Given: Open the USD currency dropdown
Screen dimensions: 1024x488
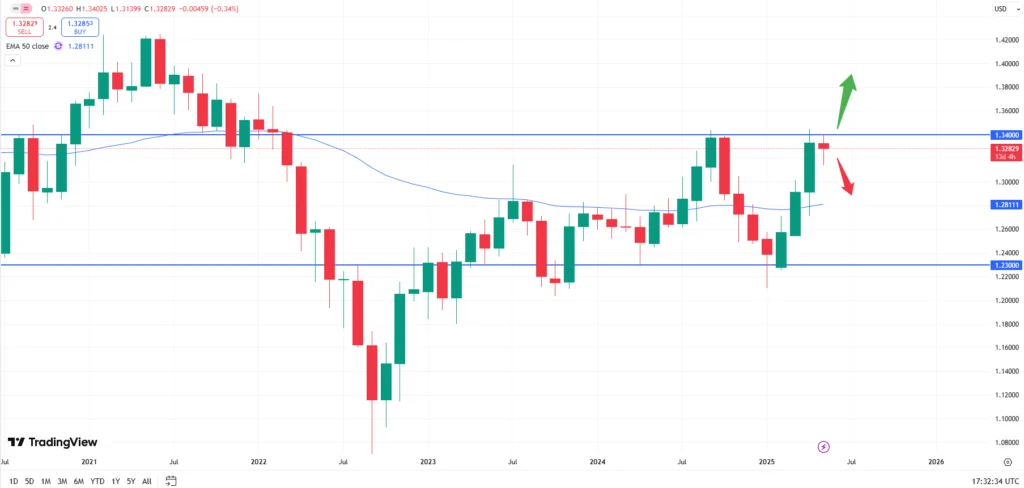Looking at the screenshot, I should [x=999, y=9].
